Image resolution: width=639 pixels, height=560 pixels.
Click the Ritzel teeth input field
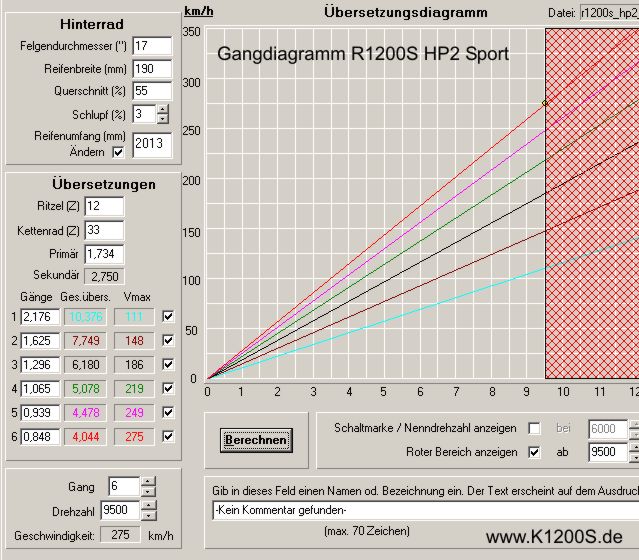coord(104,206)
